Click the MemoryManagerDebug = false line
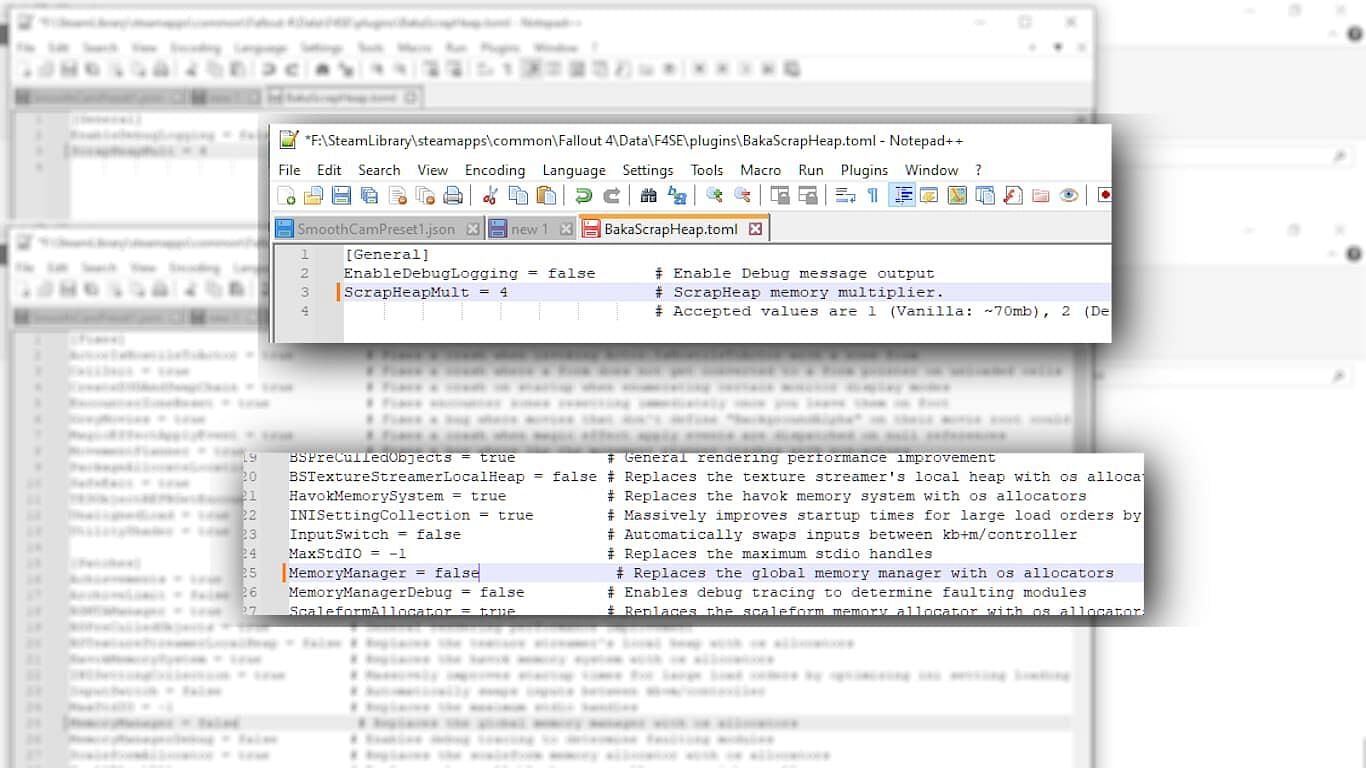1366x768 pixels. pos(406,592)
